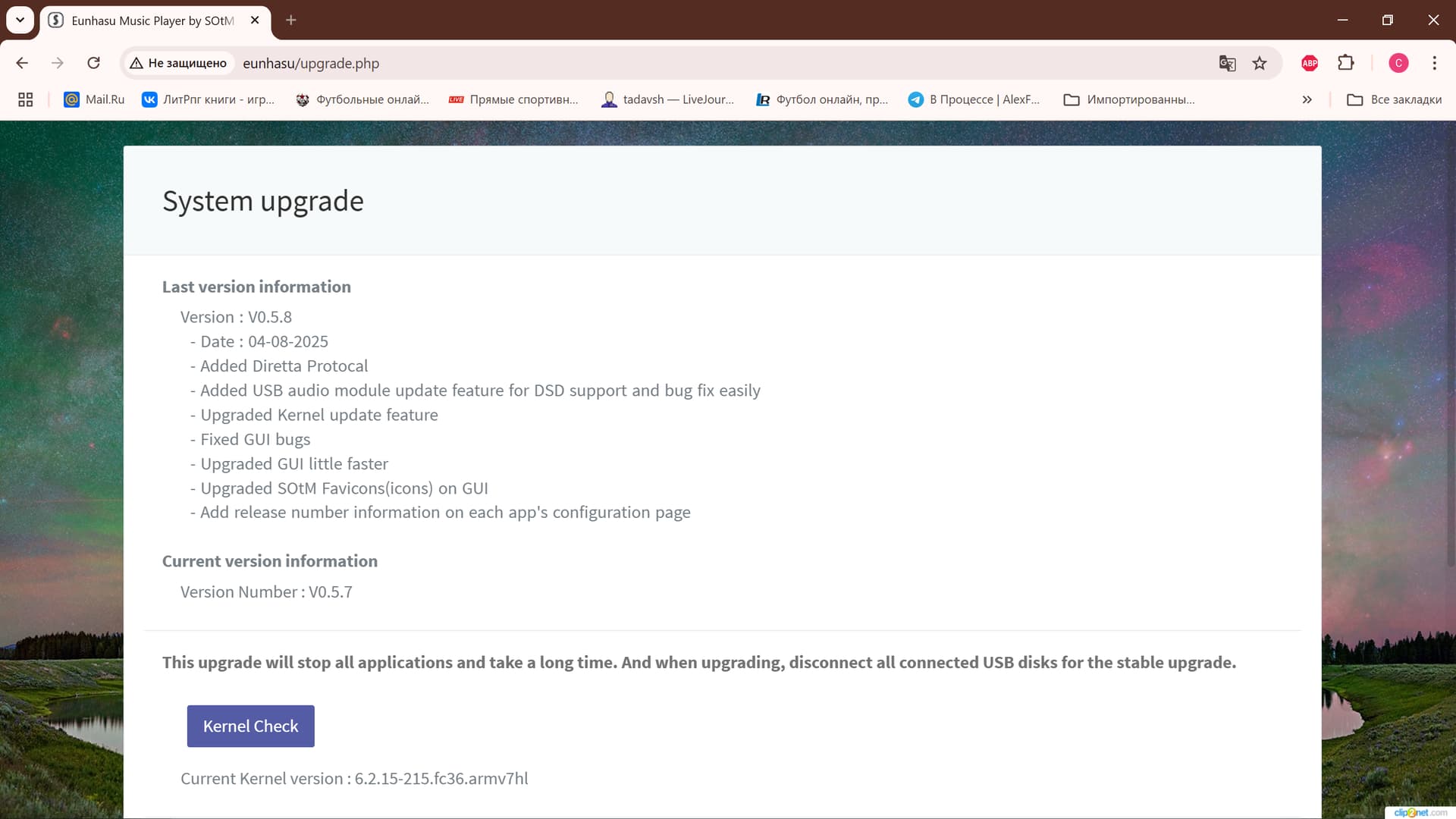The image size is (1456, 819).
Task: Close the Eunhasu Music Player tab
Action: (x=255, y=20)
